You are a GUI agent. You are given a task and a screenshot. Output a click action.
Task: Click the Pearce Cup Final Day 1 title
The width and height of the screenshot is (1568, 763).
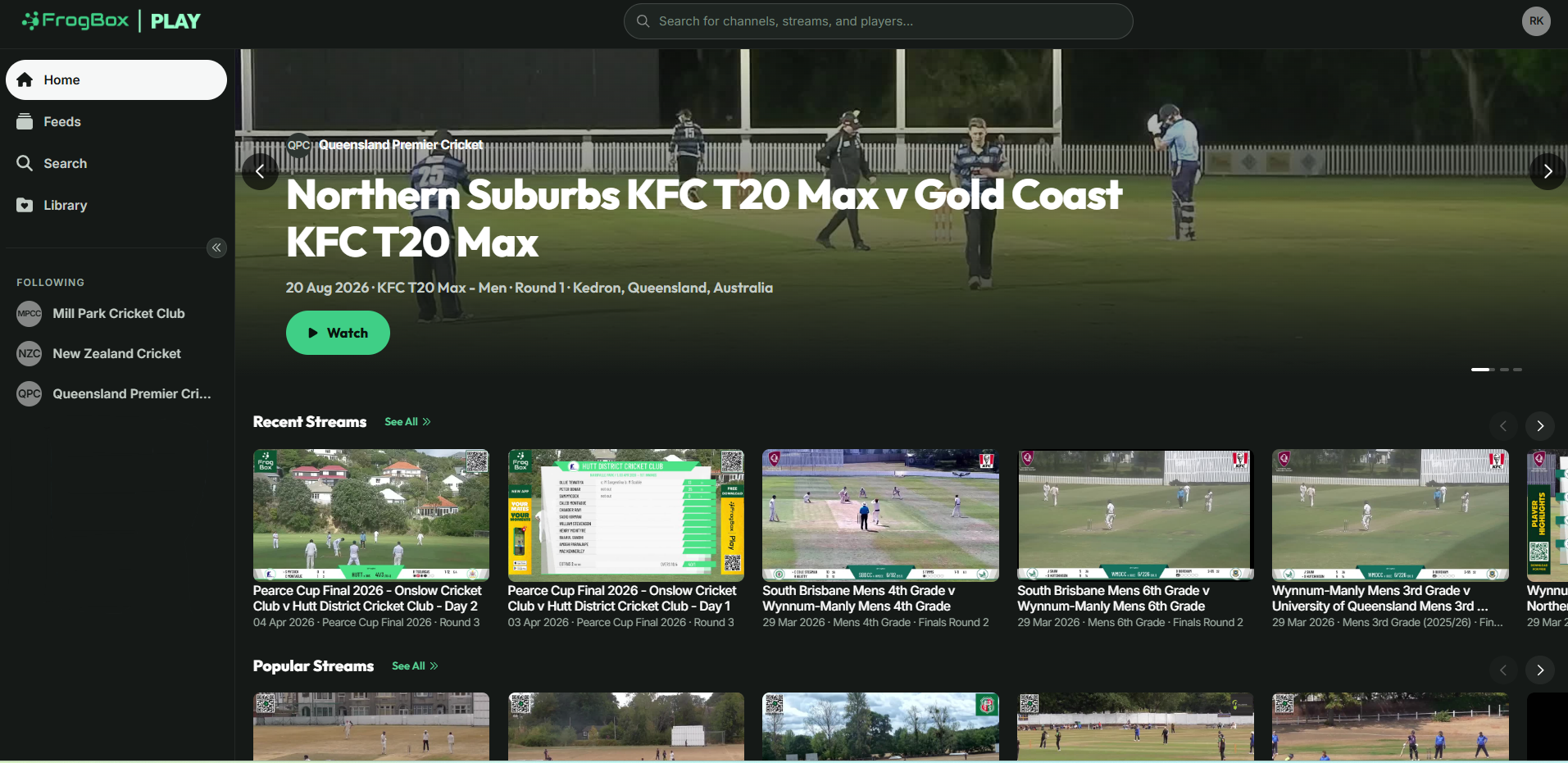[622, 598]
